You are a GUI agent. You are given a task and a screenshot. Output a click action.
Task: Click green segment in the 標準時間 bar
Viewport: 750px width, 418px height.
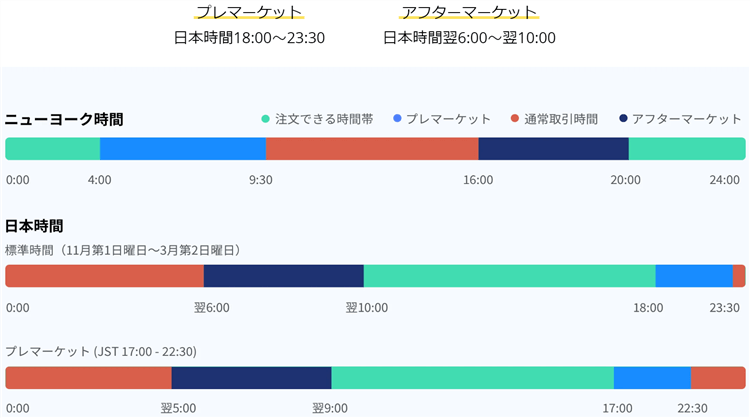pyautogui.click(x=509, y=277)
